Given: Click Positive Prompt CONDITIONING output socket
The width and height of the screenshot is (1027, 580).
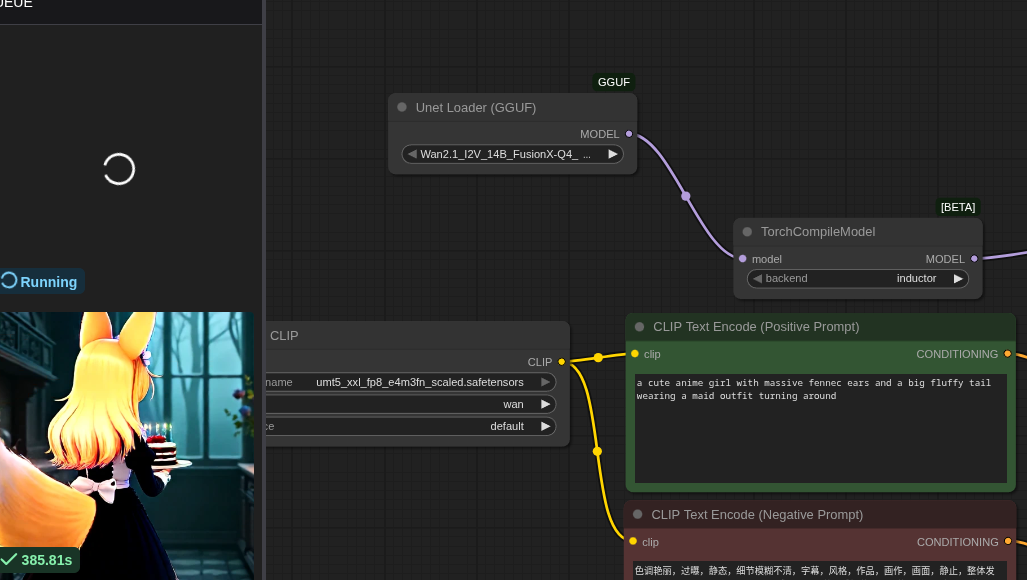Looking at the screenshot, I should click(x=1007, y=354).
